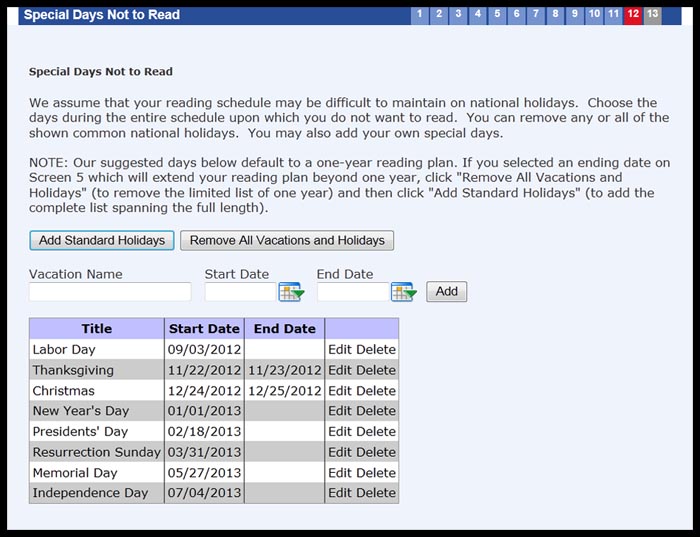This screenshot has width=700, height=537.
Task: Select the Thanksgiving title cell
Action: (x=97, y=370)
